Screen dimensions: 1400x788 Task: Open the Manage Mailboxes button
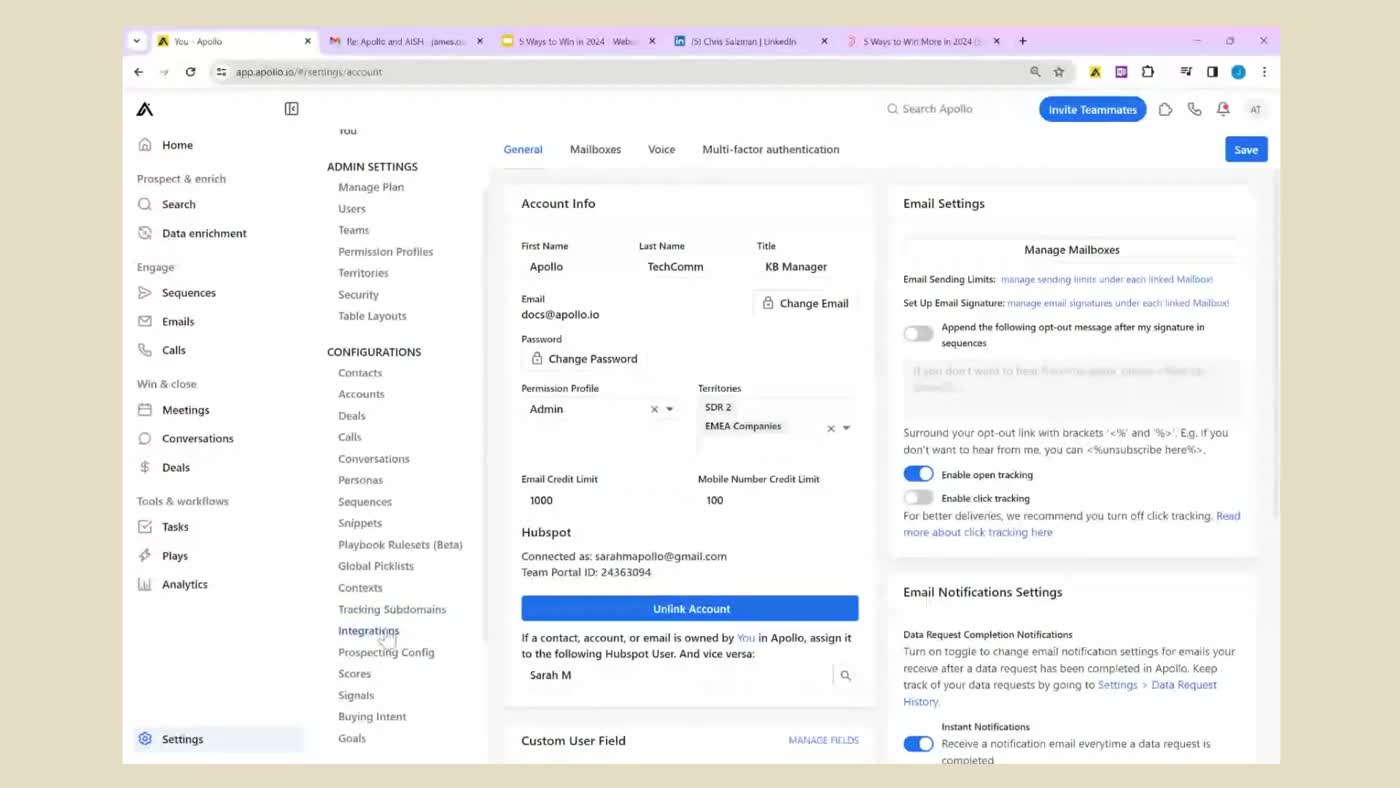point(1072,250)
